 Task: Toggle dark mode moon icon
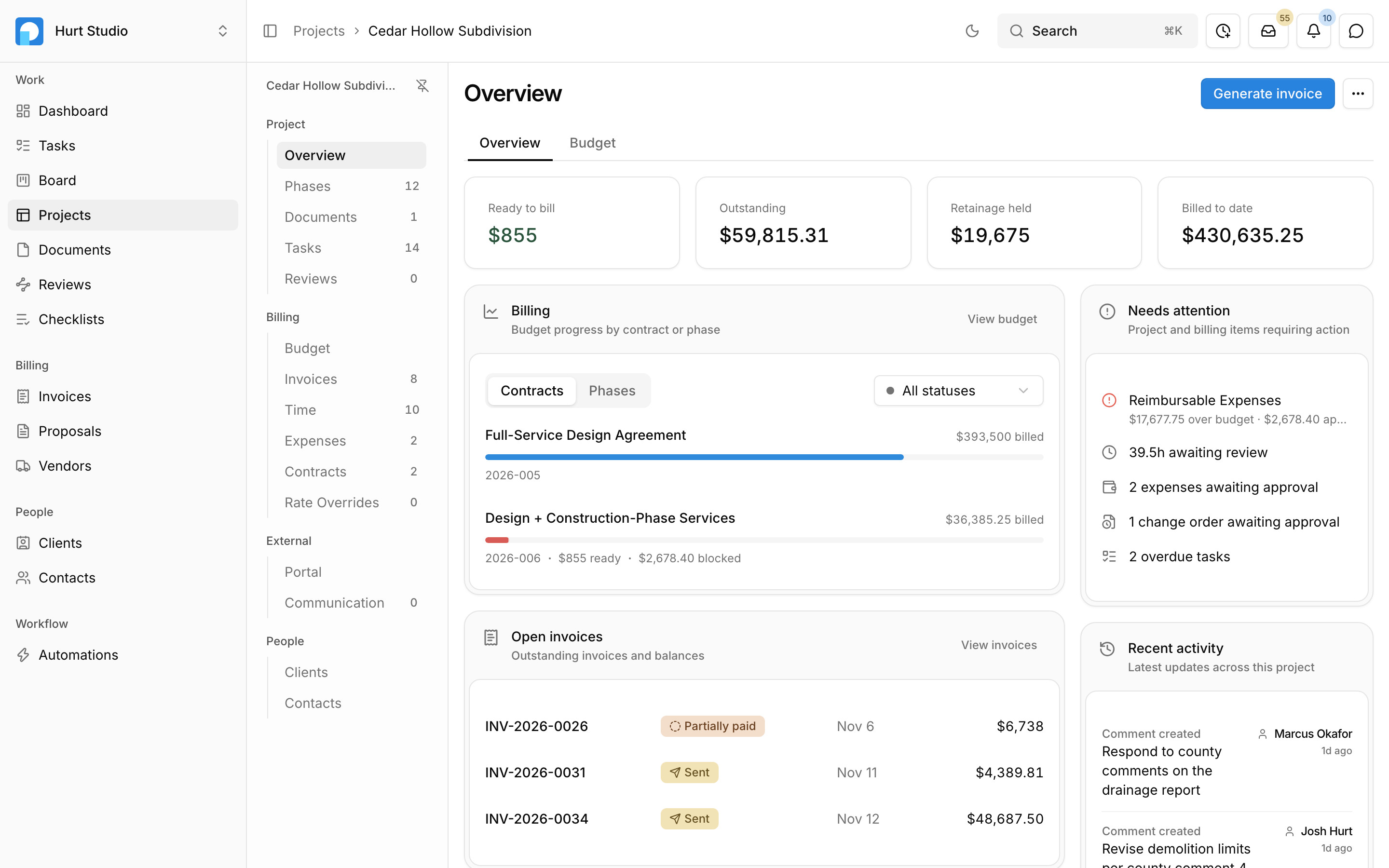point(972,31)
